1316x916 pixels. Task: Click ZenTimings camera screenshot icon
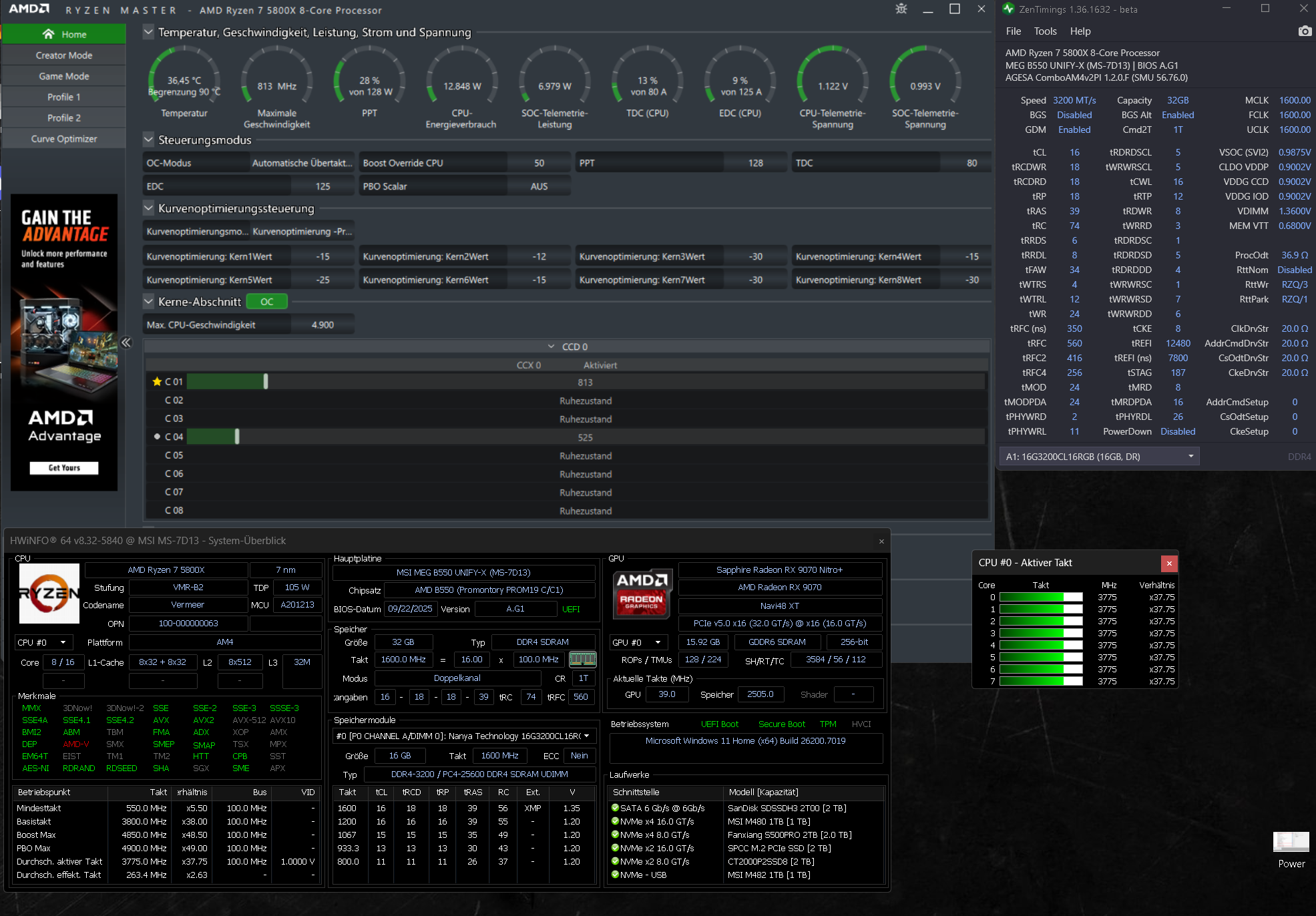[x=1304, y=31]
